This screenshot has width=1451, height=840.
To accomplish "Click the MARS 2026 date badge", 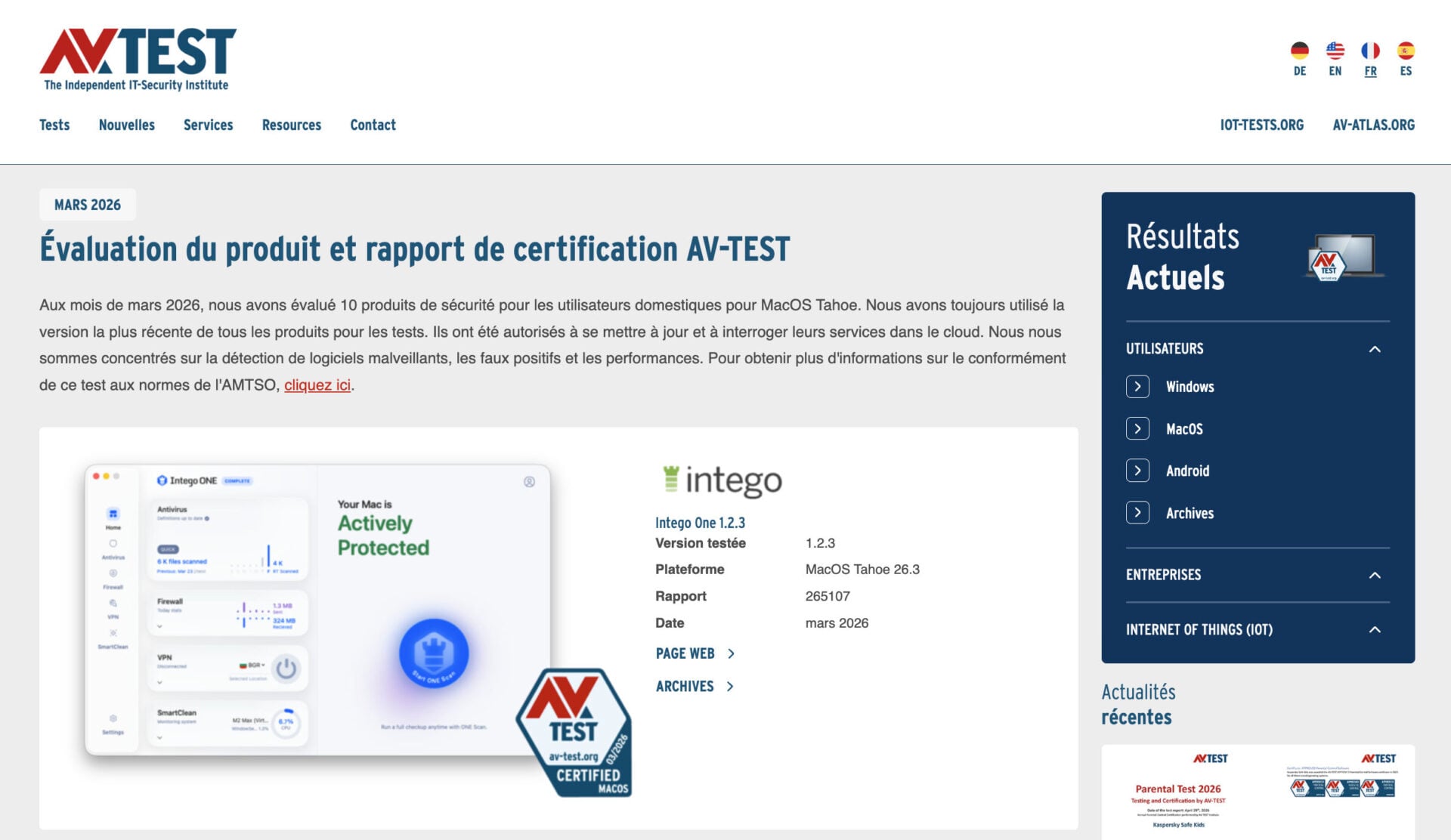I will (x=88, y=205).
